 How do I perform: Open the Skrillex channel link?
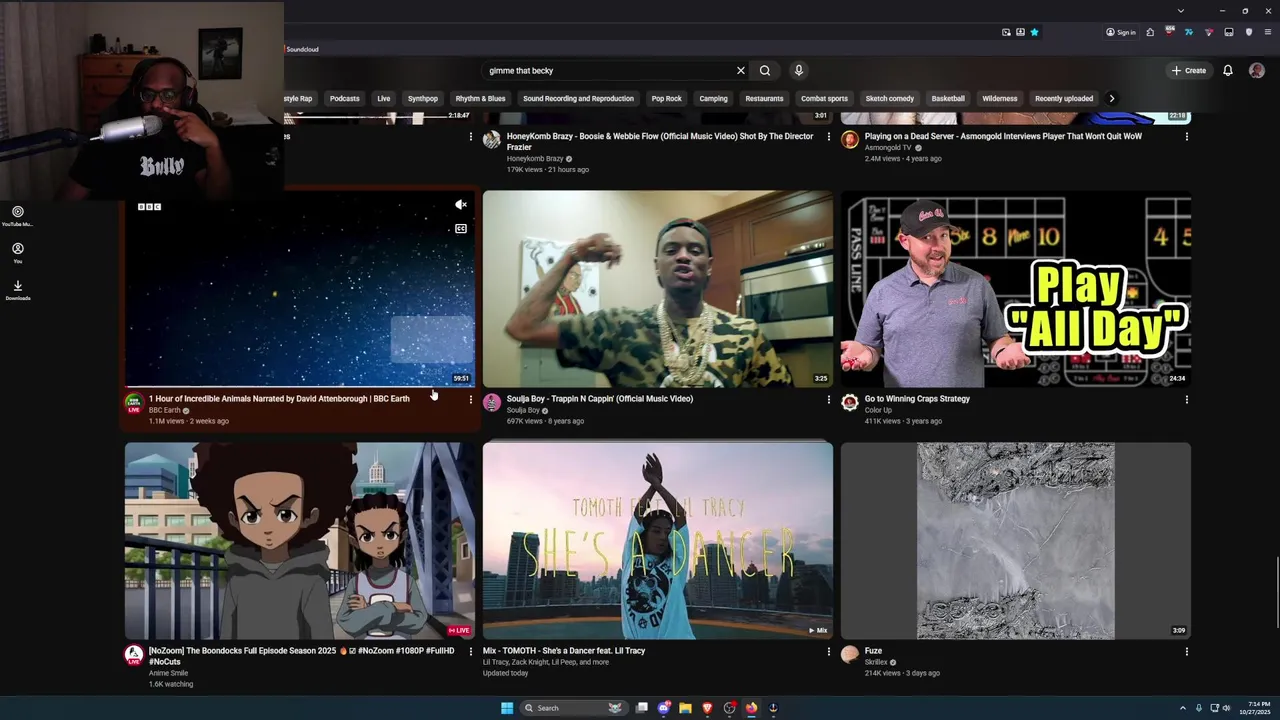point(876,662)
